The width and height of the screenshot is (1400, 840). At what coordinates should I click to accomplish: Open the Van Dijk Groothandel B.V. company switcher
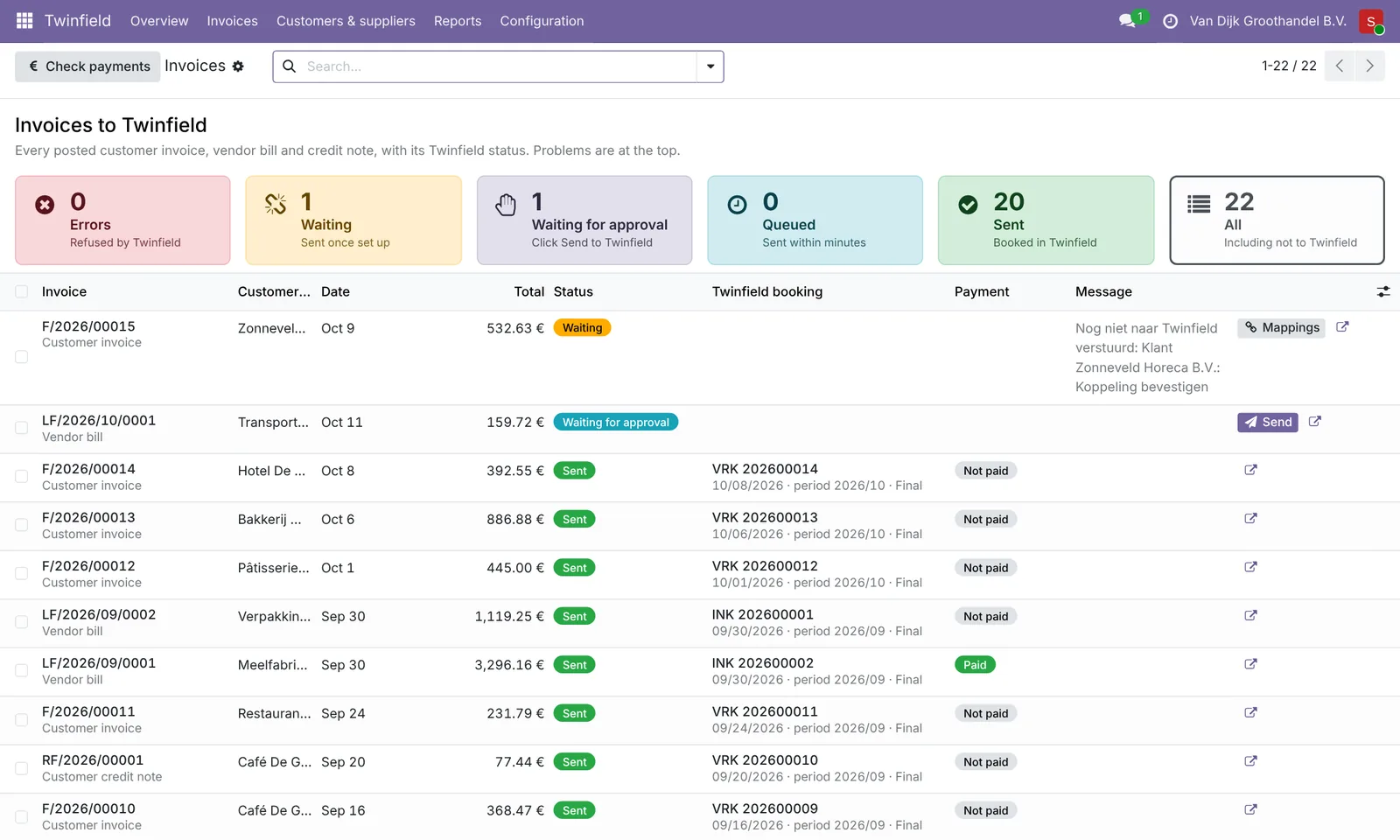point(1268,21)
